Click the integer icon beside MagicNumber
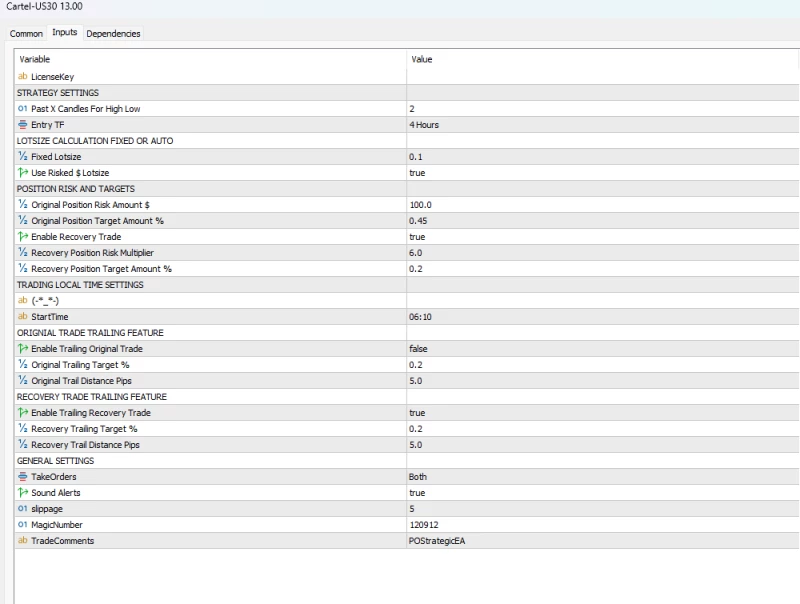Viewport: 800px width, 604px height. click(x=23, y=525)
